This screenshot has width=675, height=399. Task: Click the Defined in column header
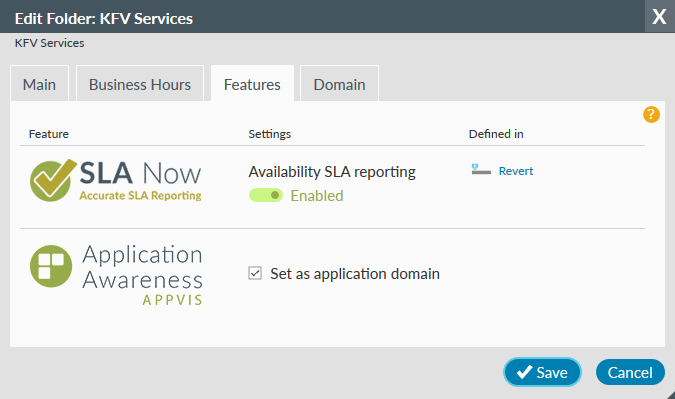[x=496, y=134]
